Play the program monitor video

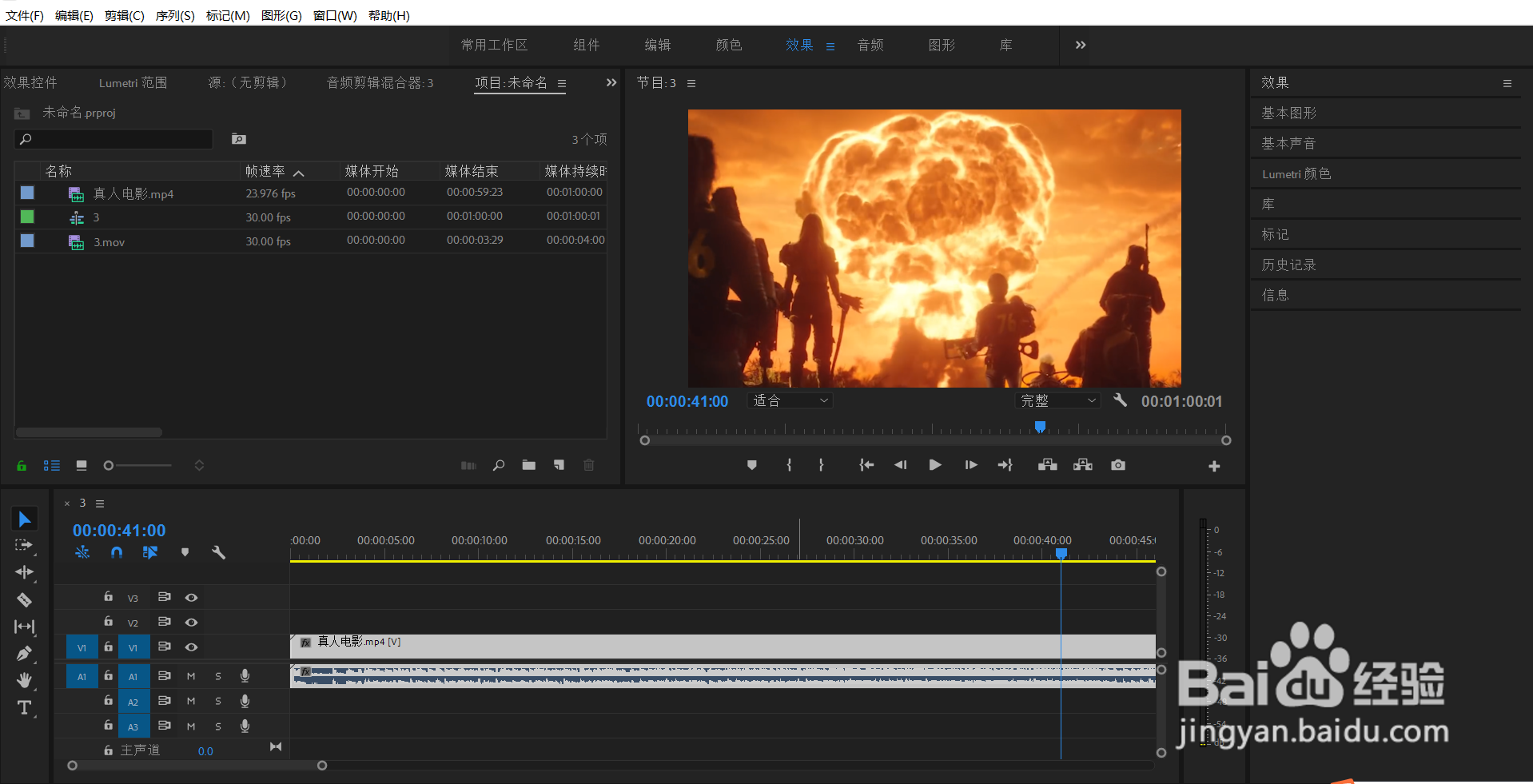click(x=935, y=465)
